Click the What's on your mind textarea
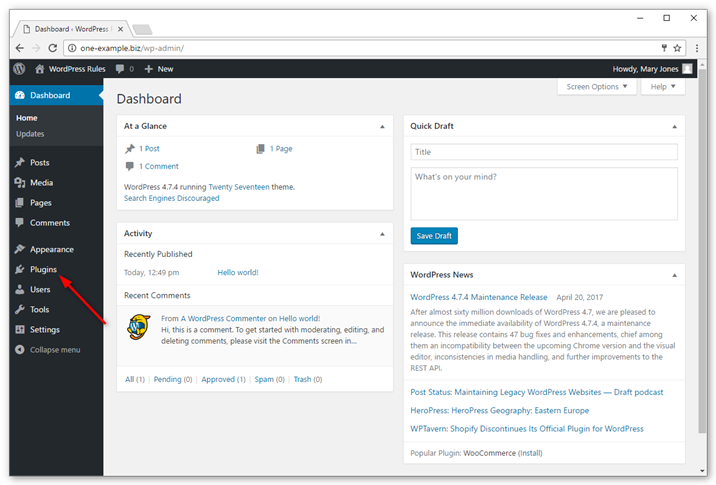The image size is (716, 485). (544, 194)
